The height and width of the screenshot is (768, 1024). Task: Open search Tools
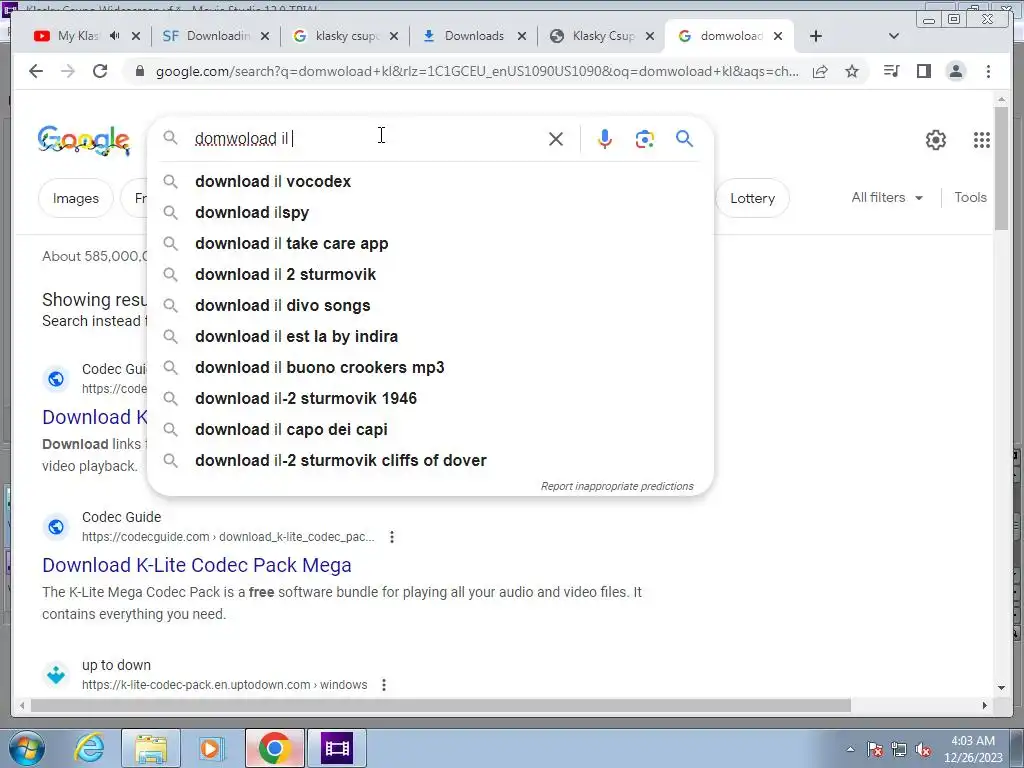pyautogui.click(x=970, y=197)
